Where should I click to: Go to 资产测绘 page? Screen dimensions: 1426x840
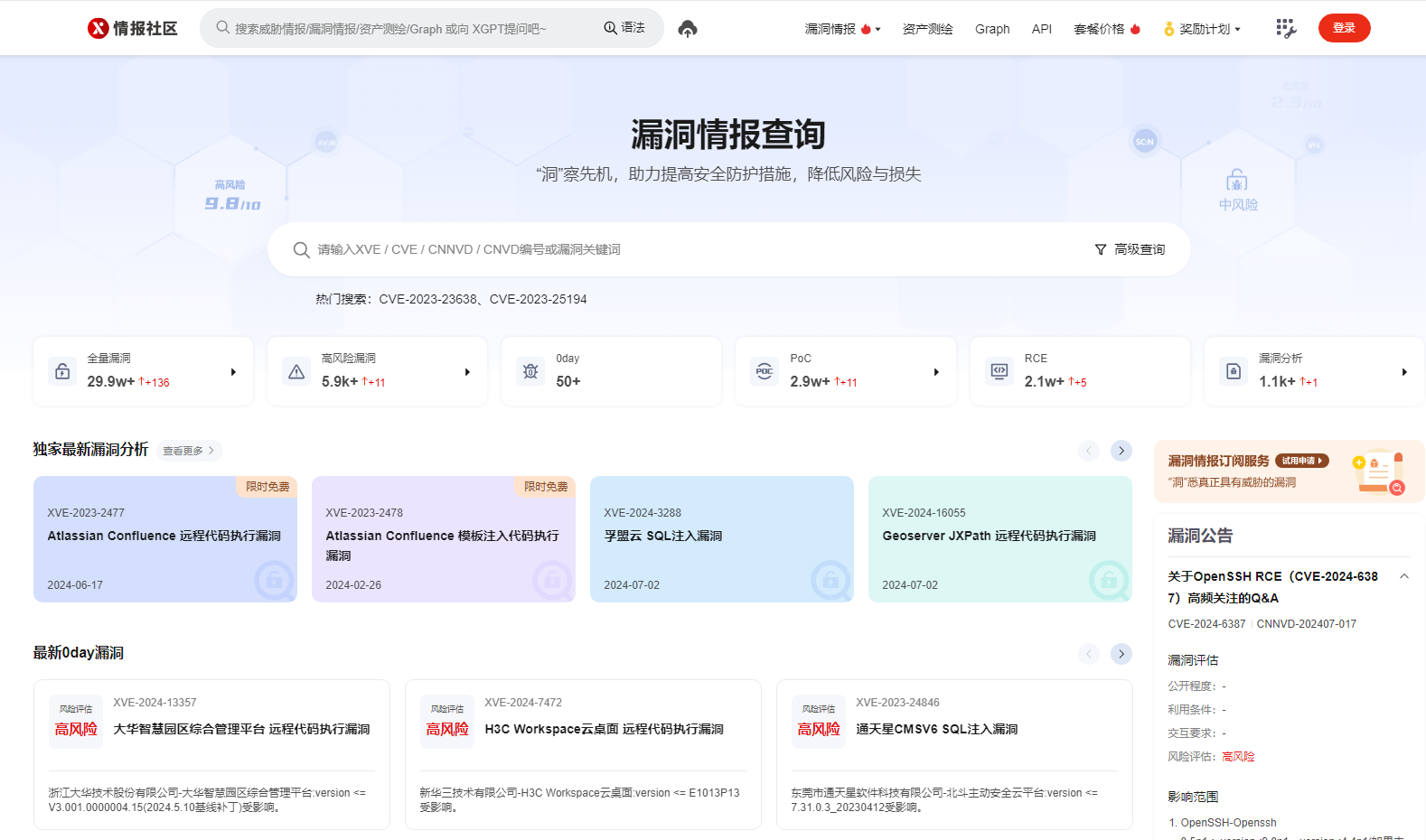pyautogui.click(x=927, y=29)
